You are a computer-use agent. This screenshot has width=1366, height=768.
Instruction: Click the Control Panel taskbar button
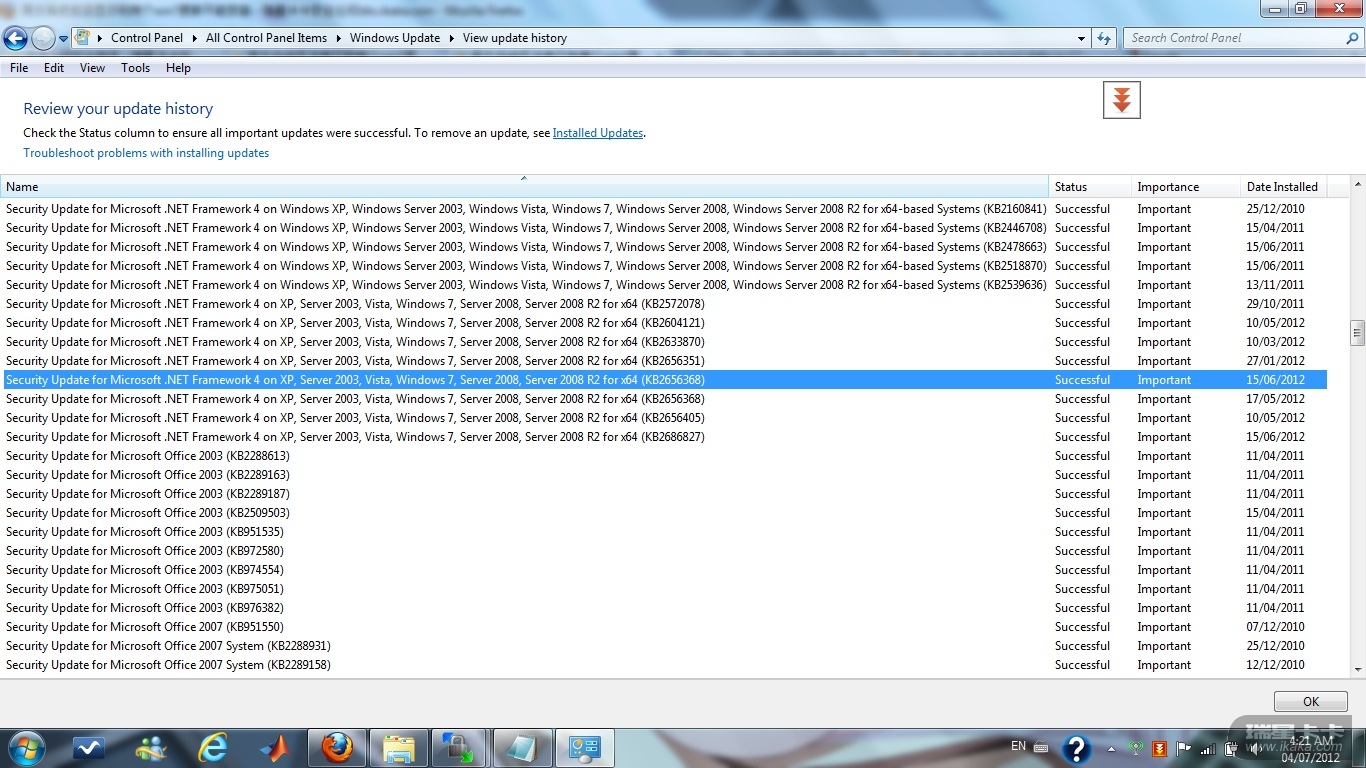[585, 748]
